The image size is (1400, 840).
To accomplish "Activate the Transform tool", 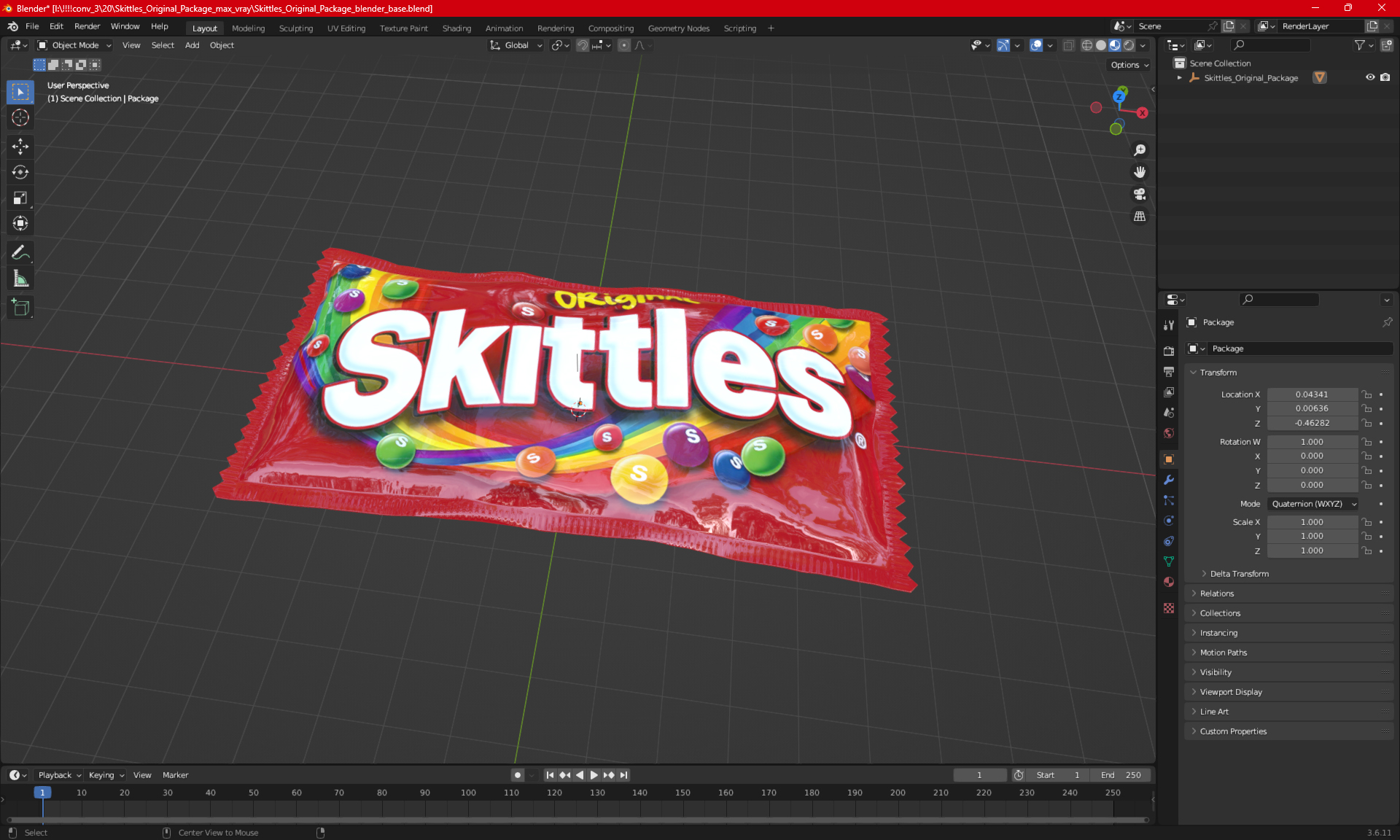I will [x=20, y=223].
